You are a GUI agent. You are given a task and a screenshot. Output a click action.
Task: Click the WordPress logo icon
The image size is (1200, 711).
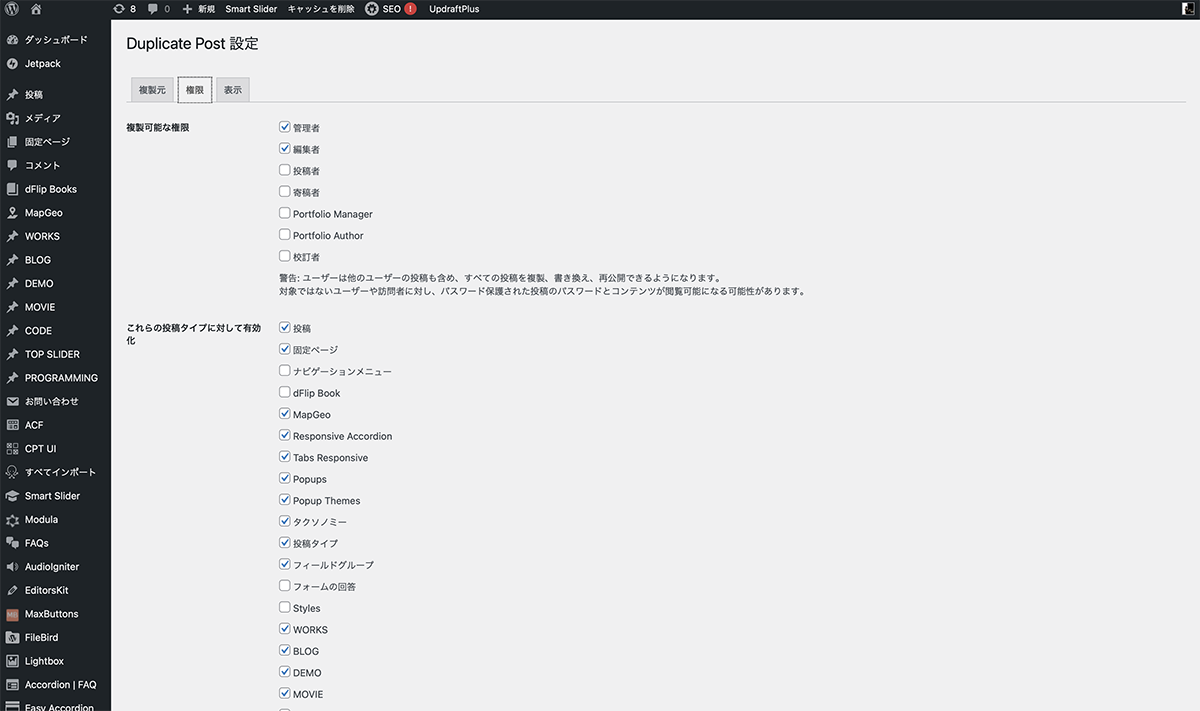12,9
